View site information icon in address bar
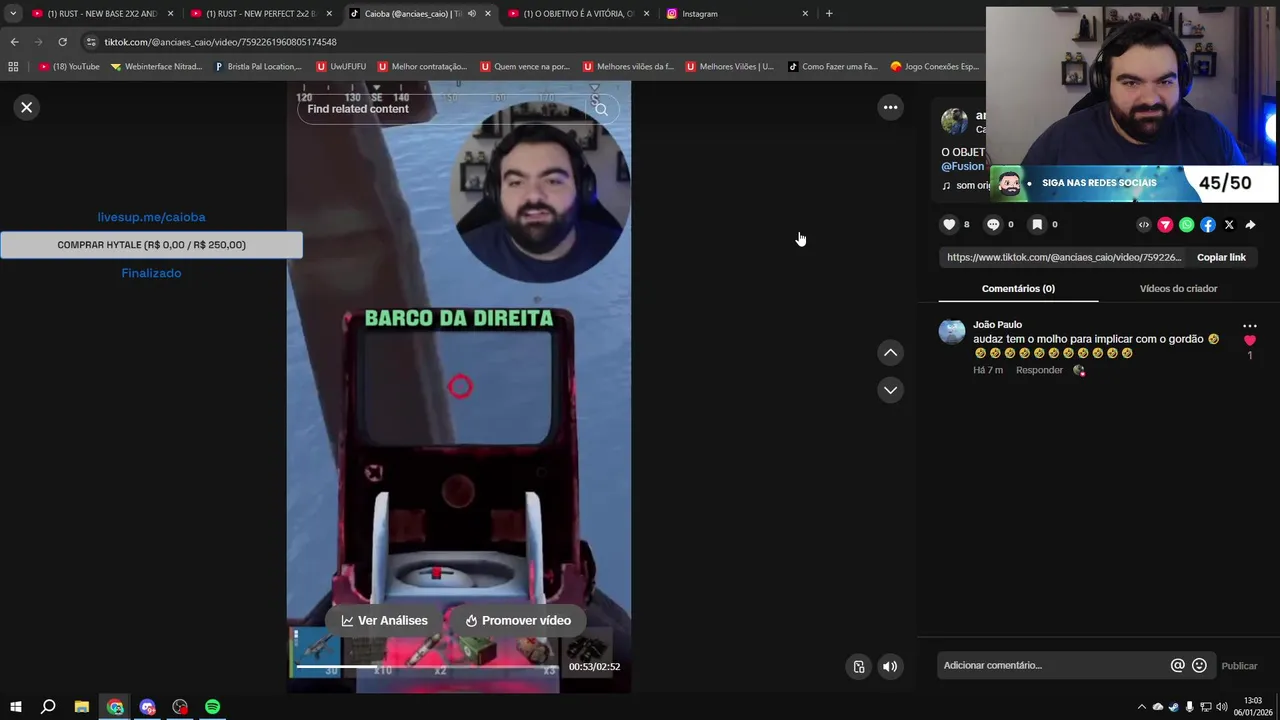 point(91,42)
